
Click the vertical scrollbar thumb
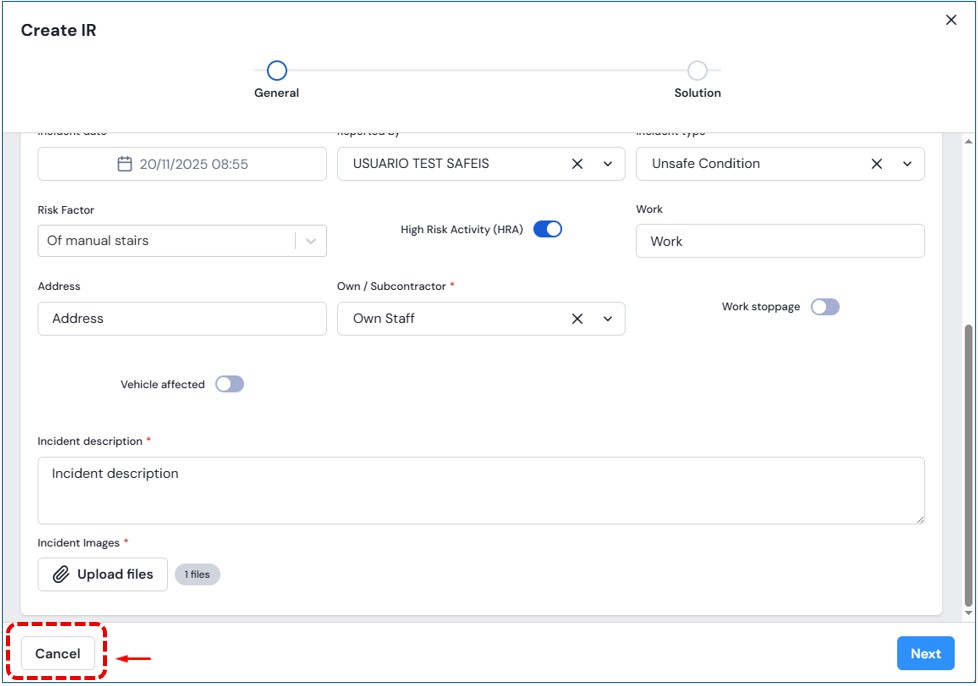click(x=967, y=460)
